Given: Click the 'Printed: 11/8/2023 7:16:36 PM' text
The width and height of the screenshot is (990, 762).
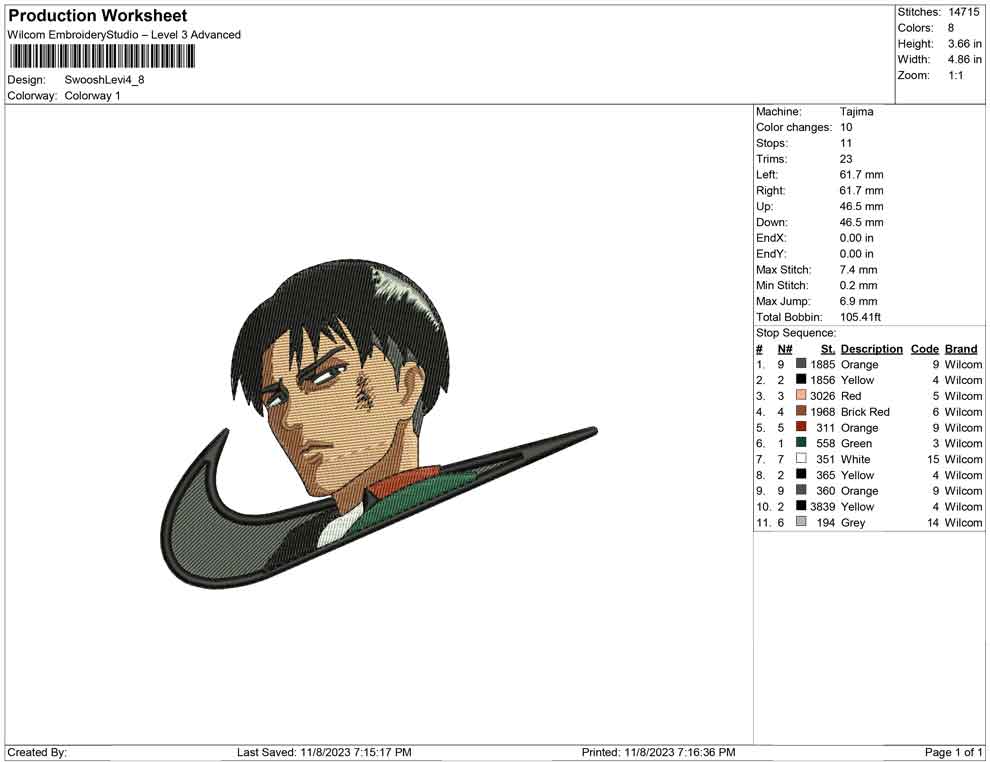Looking at the screenshot, I should point(659,752).
